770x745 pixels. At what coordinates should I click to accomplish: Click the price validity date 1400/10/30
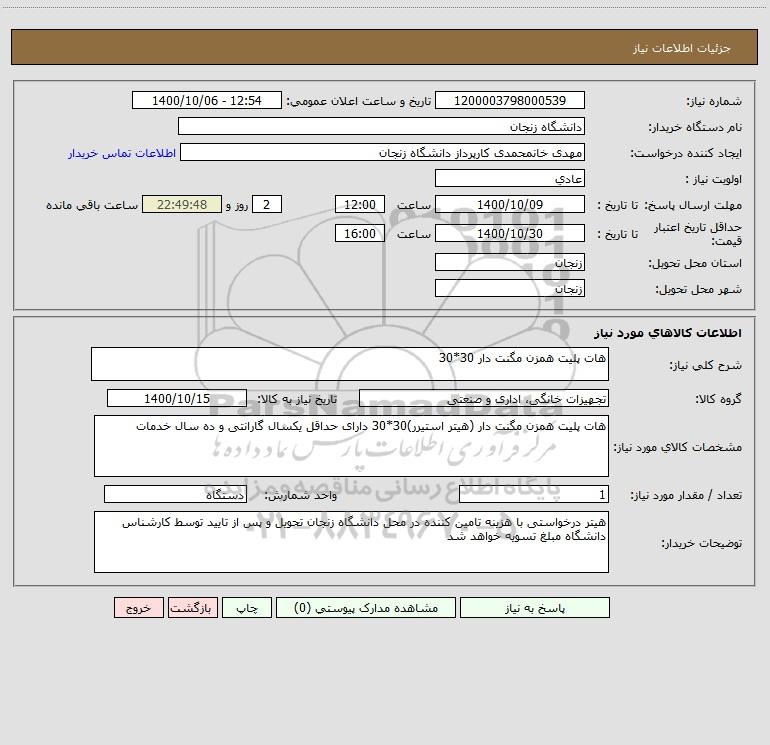coord(510,233)
